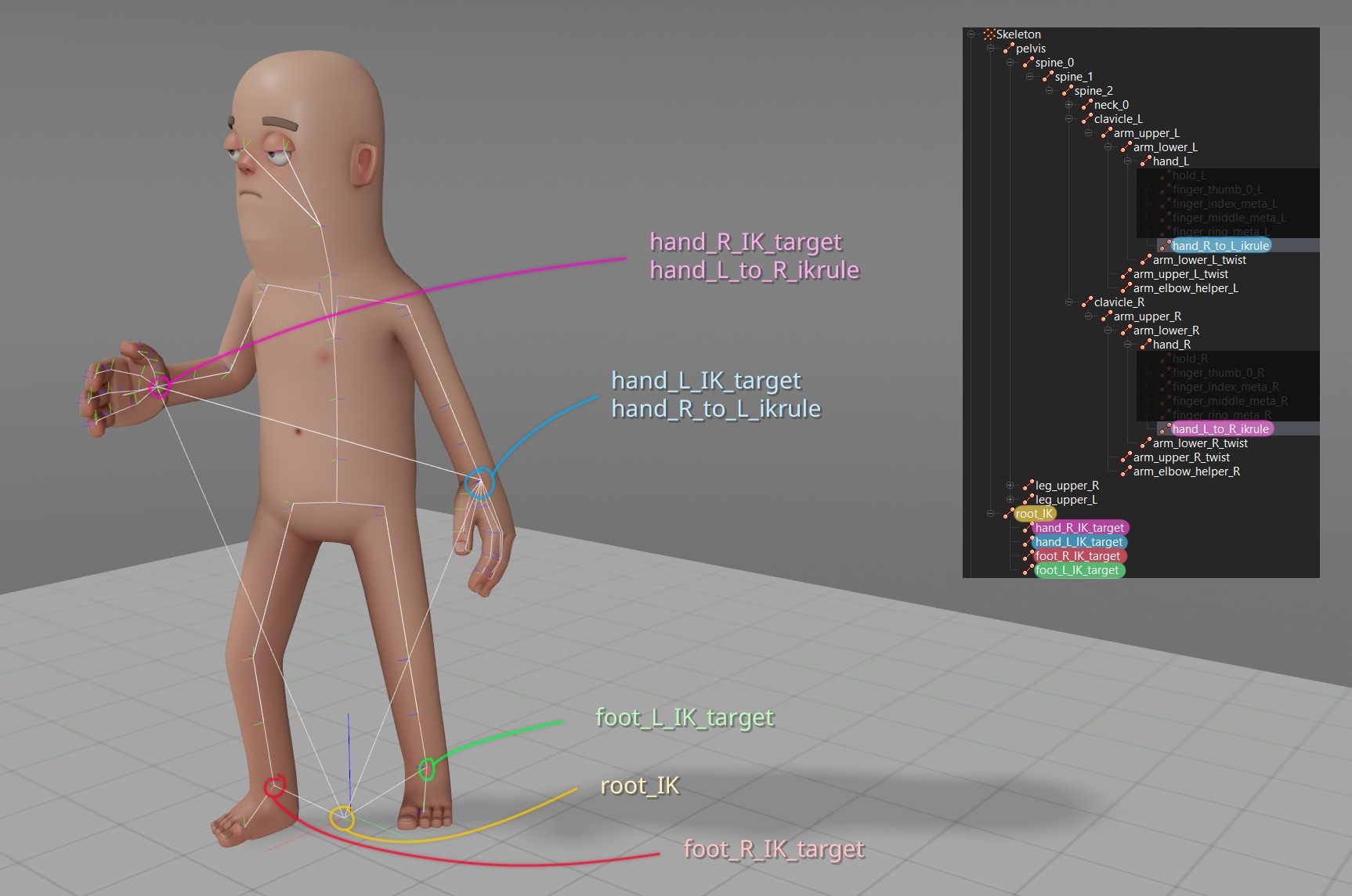Click the root_IK bone icon

[x=1009, y=514]
